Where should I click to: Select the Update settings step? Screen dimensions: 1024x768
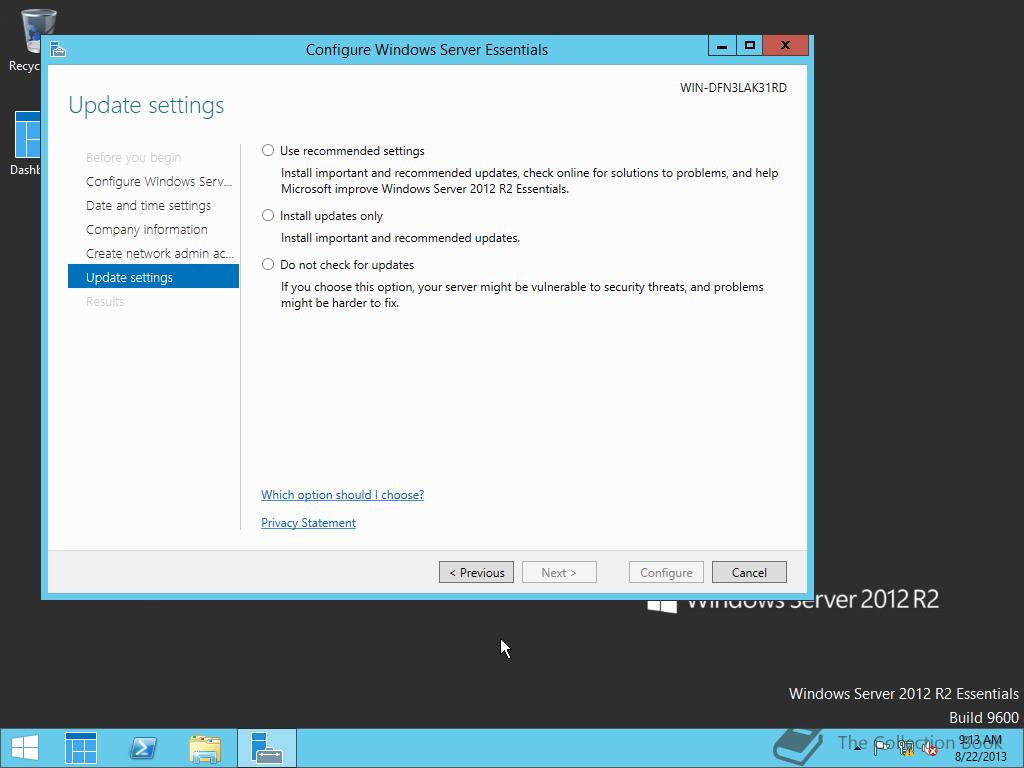coord(153,278)
